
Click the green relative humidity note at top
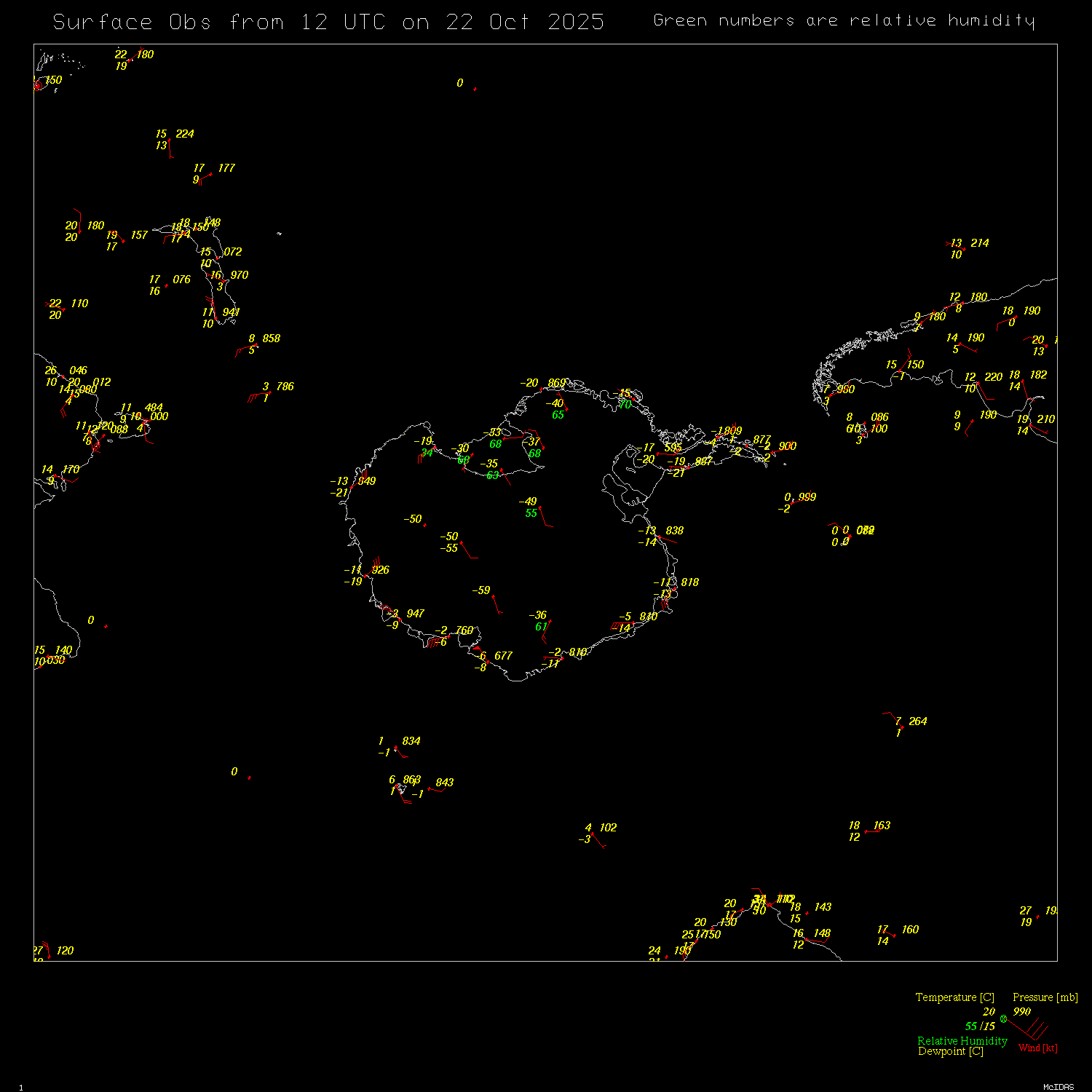point(843,20)
